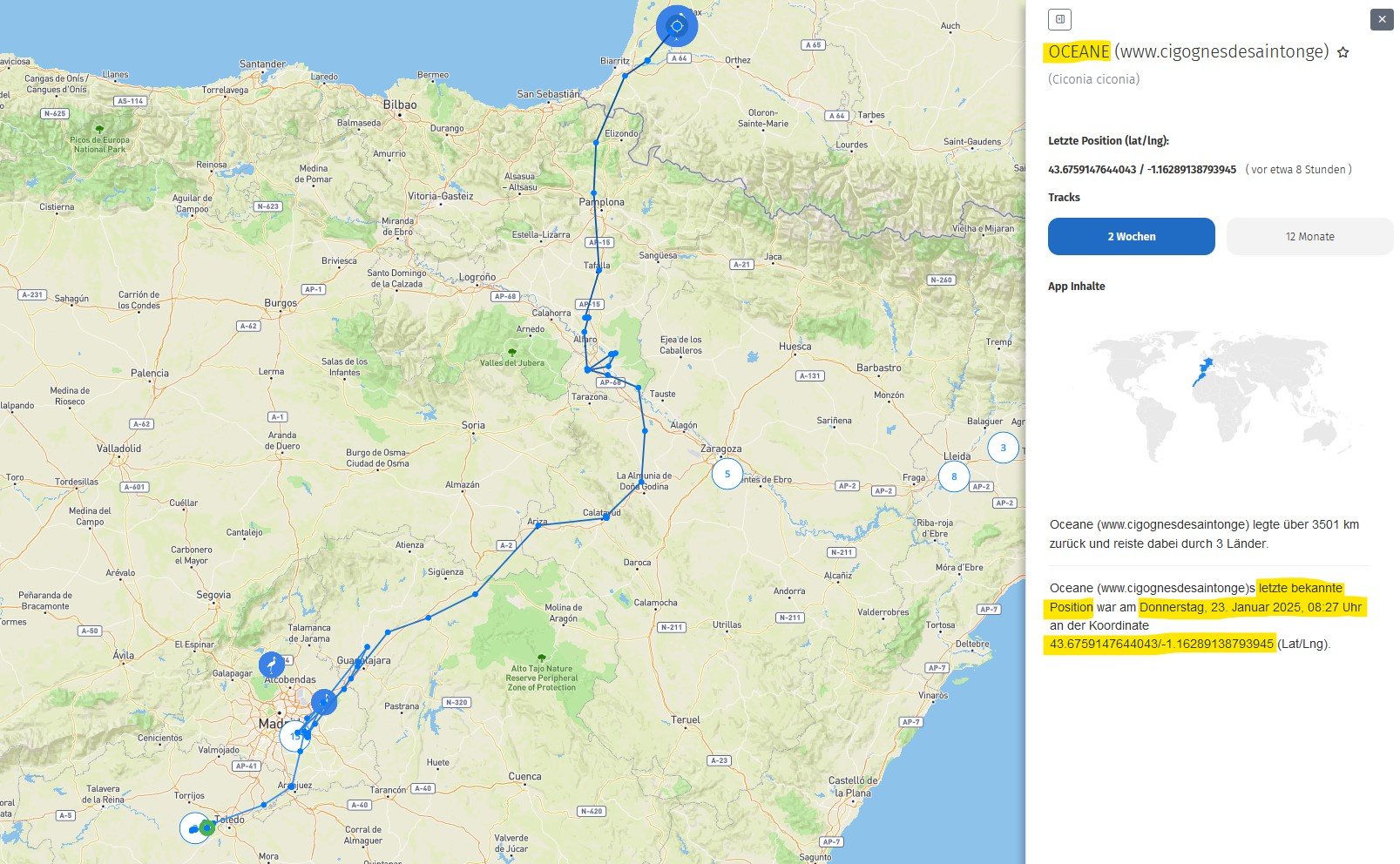Click the blue stork marker northeast of Madrid
This screenshot has height=864, width=1400.
tap(324, 702)
